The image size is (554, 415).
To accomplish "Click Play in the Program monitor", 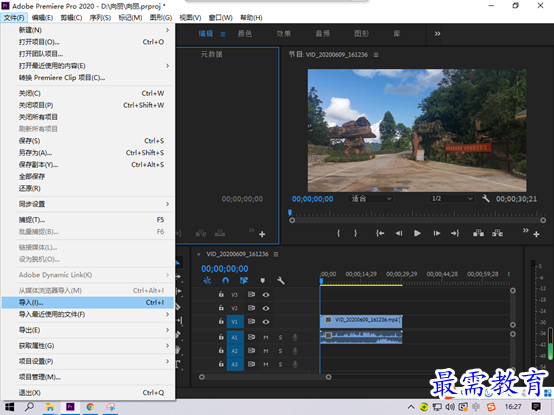I will coord(417,233).
